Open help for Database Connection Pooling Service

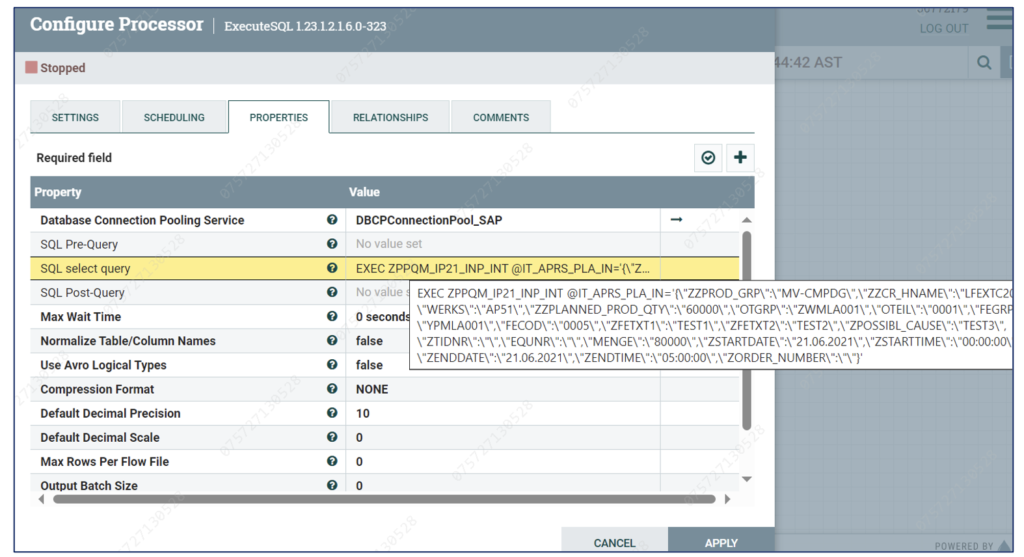pos(332,220)
